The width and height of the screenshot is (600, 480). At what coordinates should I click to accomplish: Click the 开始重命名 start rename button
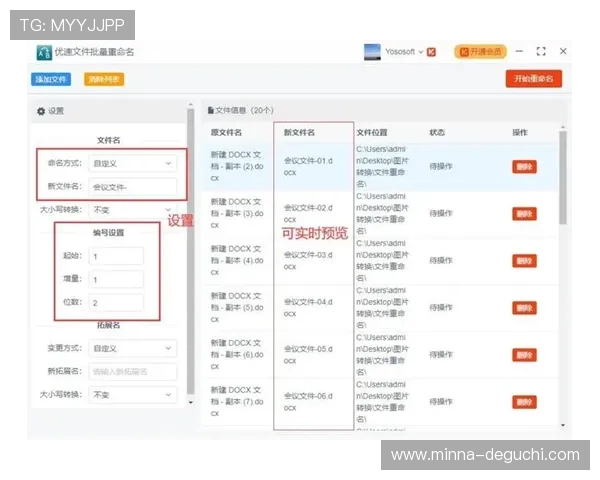click(534, 78)
